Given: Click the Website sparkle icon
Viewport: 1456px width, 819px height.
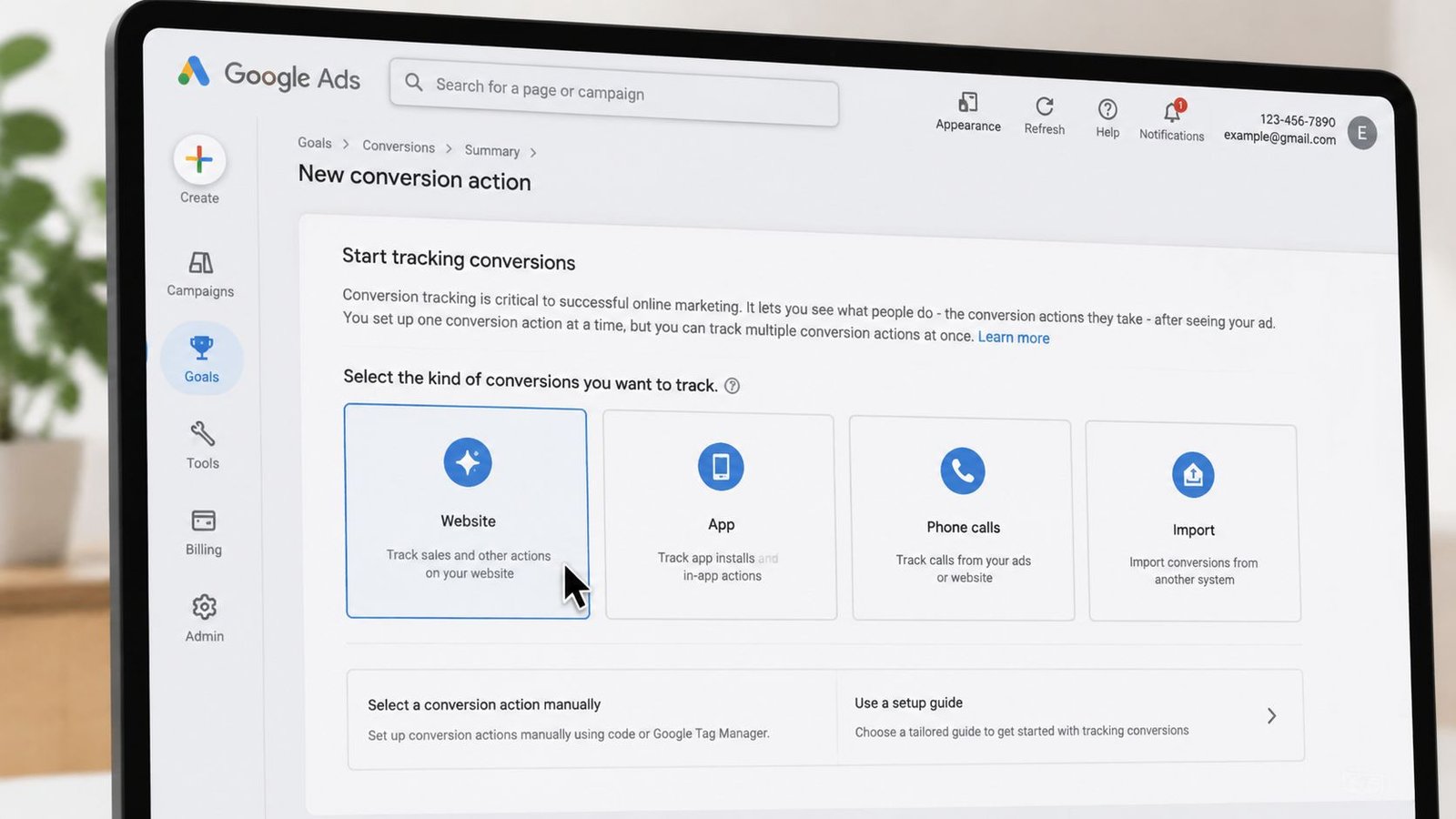Looking at the screenshot, I should click(x=468, y=462).
